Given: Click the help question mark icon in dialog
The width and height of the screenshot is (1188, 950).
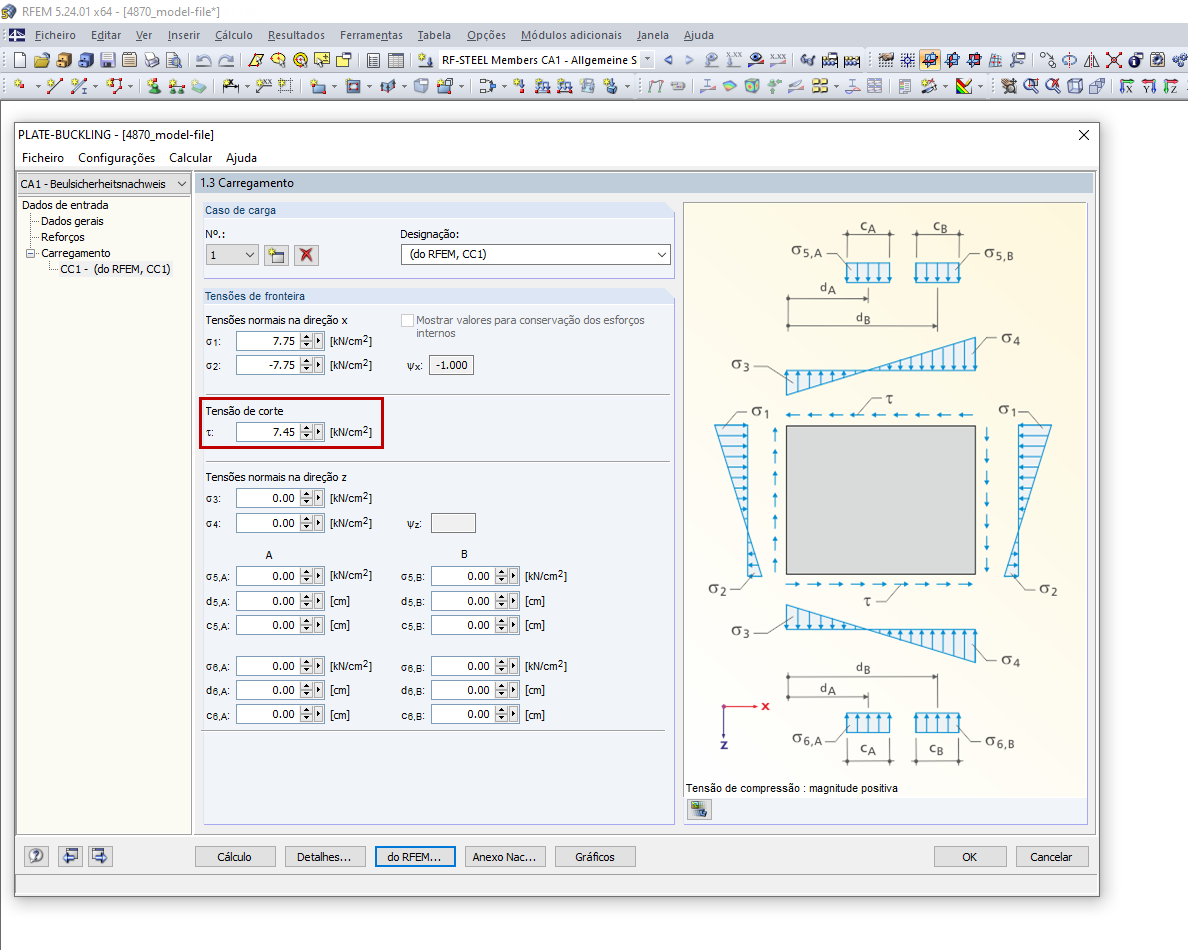Looking at the screenshot, I should (36, 856).
